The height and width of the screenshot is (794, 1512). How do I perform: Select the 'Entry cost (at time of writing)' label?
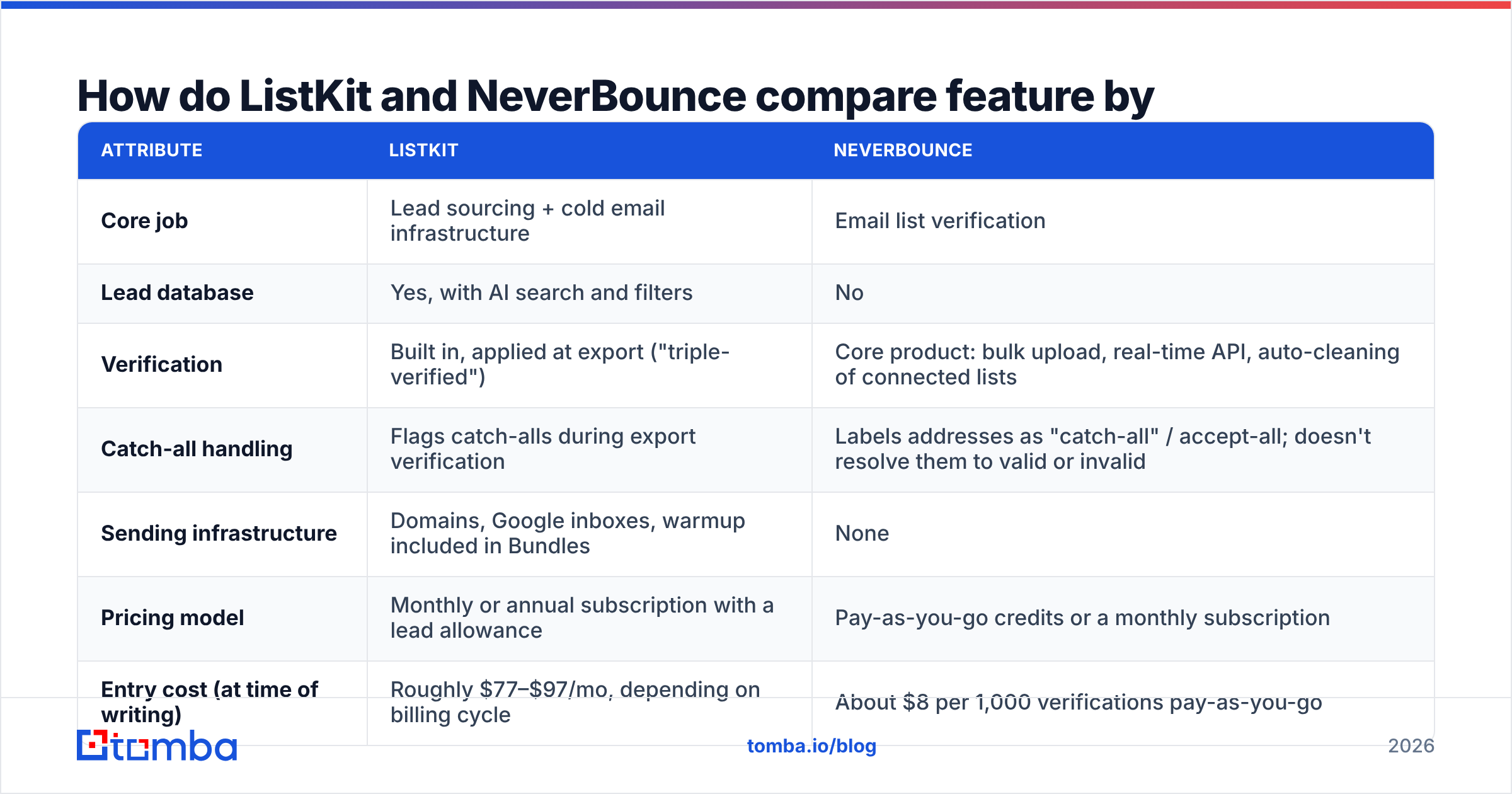pyautogui.click(x=210, y=702)
